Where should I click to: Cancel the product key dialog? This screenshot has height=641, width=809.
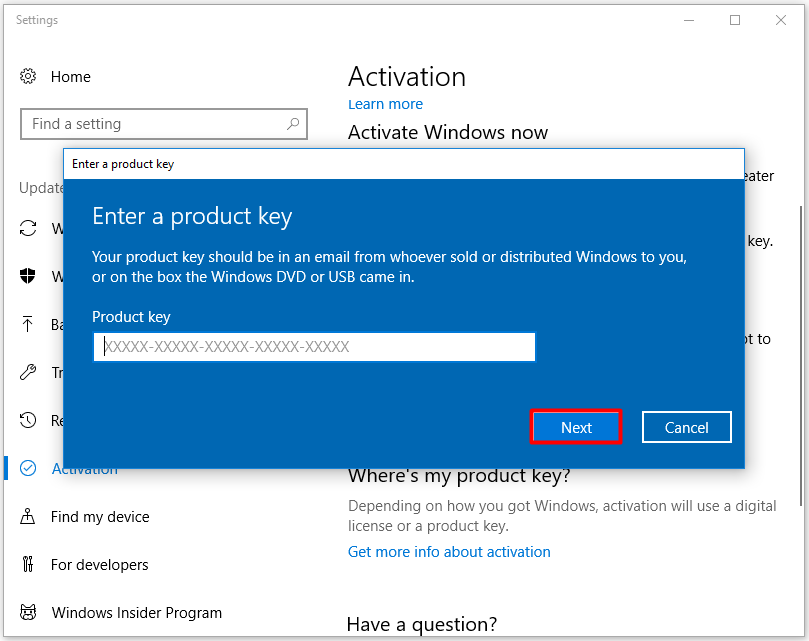(687, 427)
